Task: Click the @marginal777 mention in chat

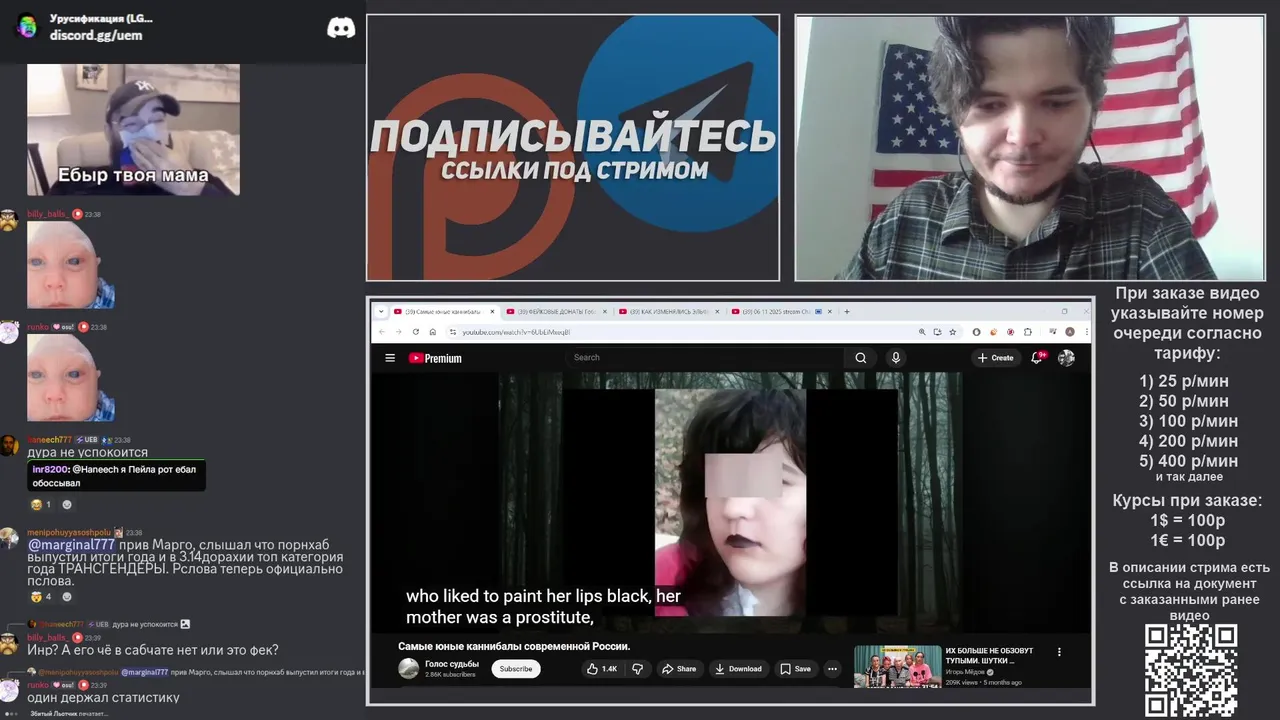Action: [x=71, y=545]
